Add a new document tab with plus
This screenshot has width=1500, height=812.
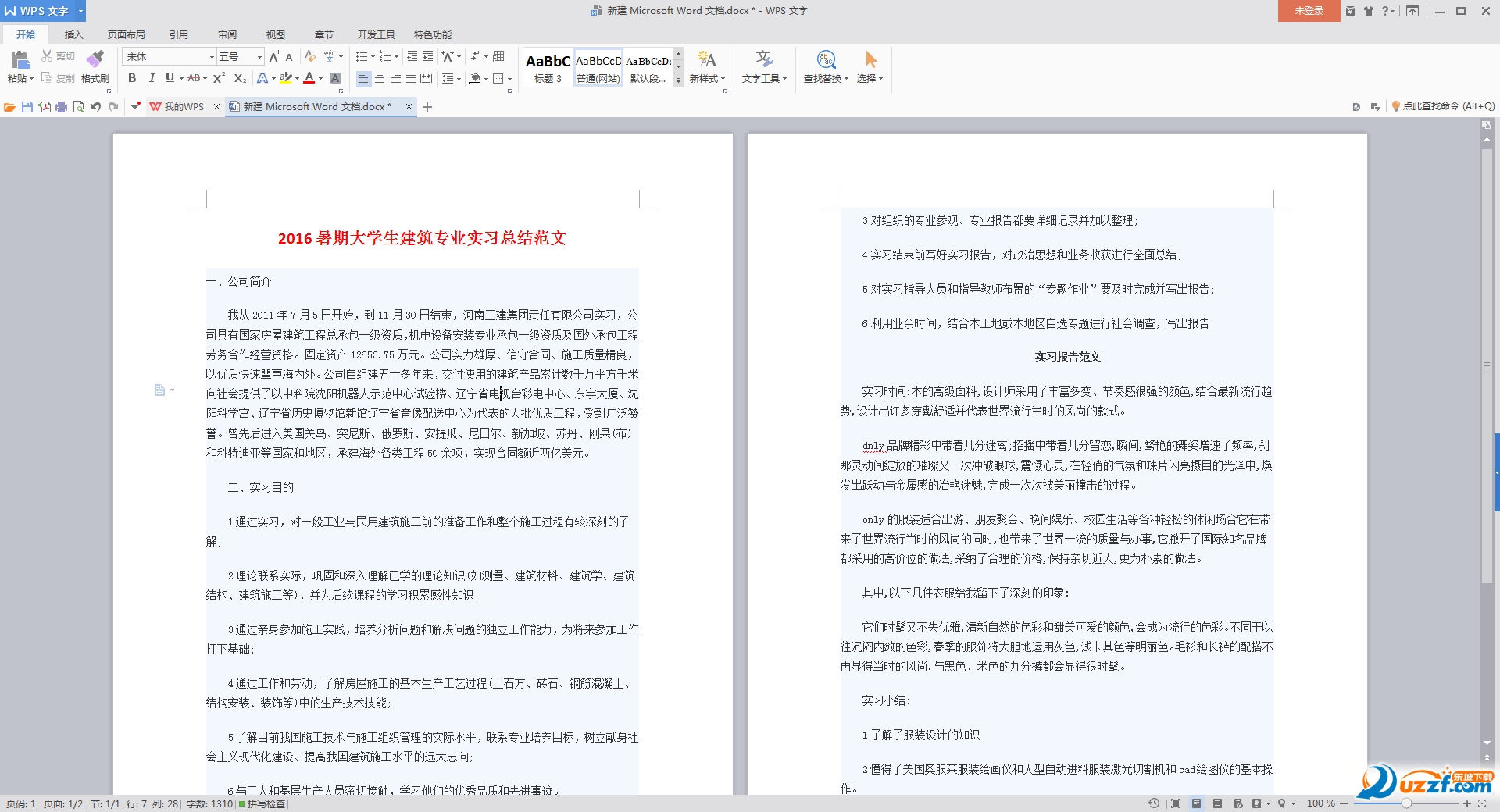coord(427,107)
